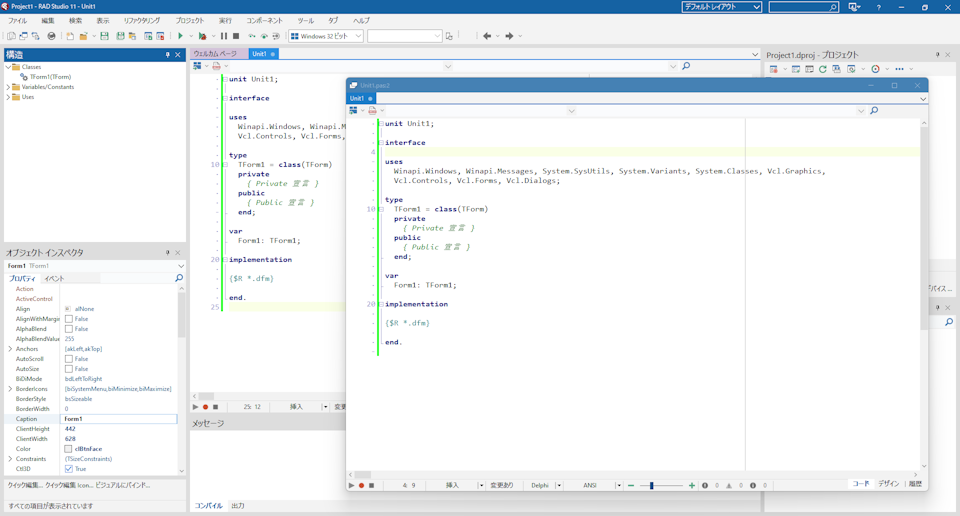960x516 pixels.
Task: Switch to the イベント tab in Object Inspector
Action: click(54, 279)
